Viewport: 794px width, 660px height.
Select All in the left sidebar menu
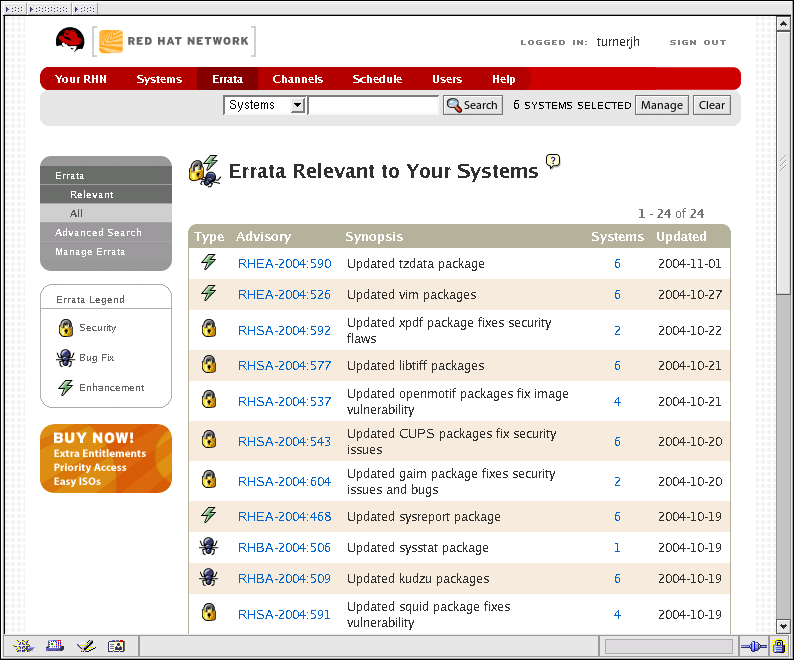pyautogui.click(x=106, y=213)
